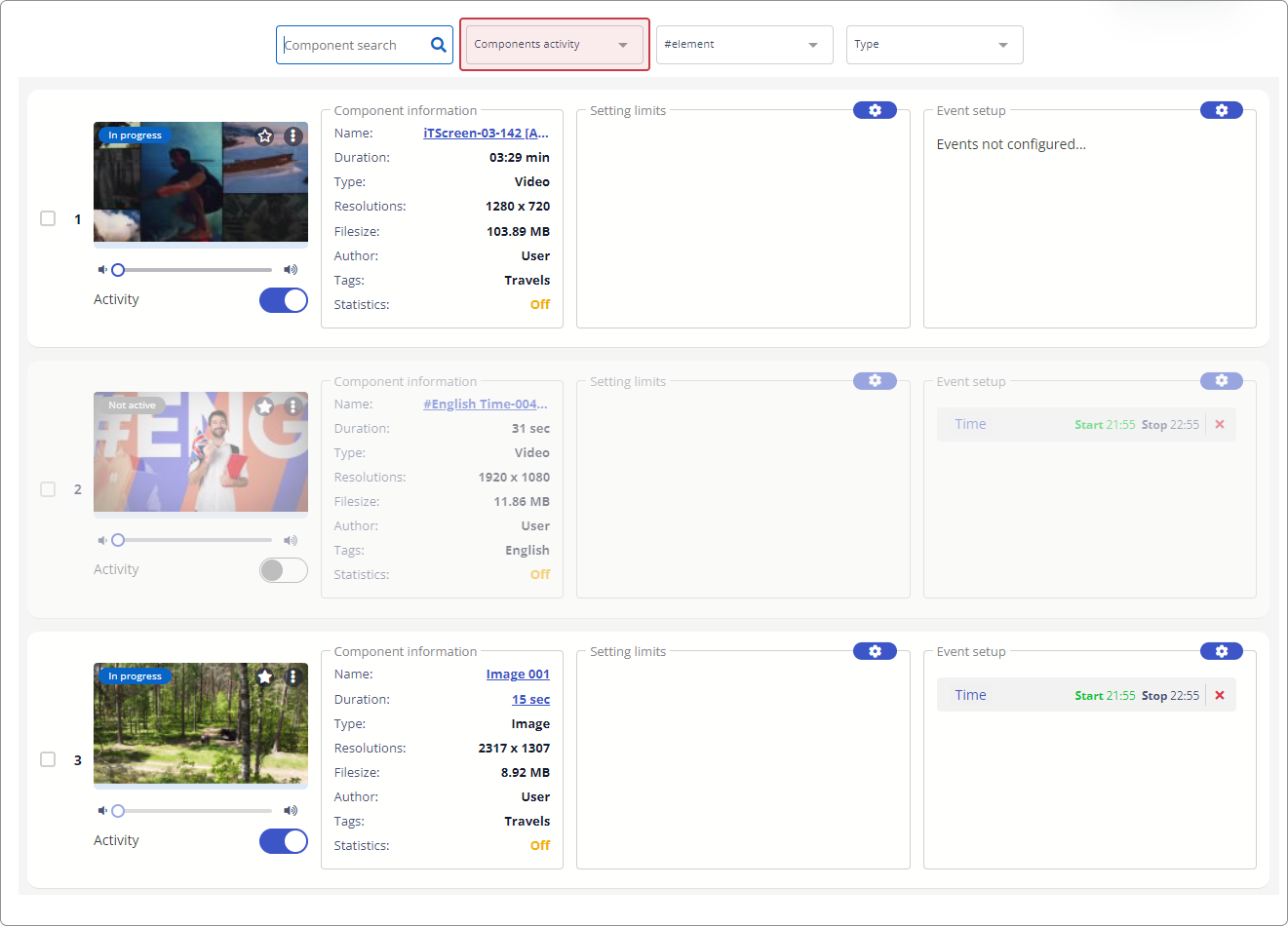Viewport: 1288px width, 926px height.
Task: Click favorite star on iTScreen video thumbnail
Action: 264,136
